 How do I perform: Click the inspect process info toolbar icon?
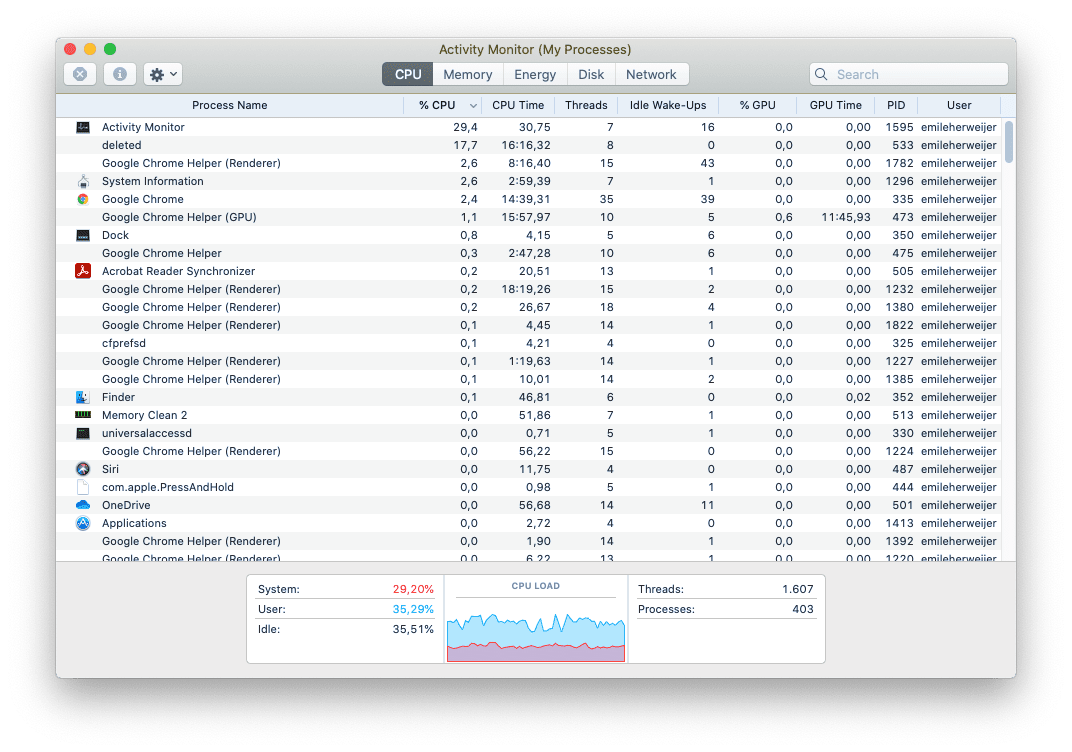[120, 74]
